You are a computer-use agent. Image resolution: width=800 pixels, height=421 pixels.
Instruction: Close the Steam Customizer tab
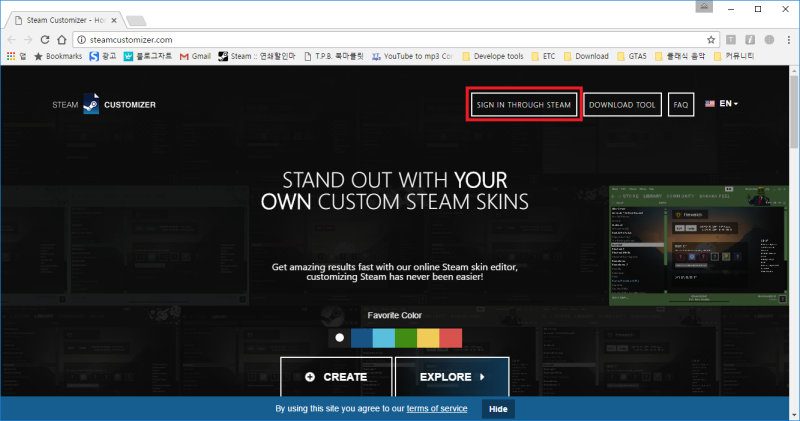point(114,20)
